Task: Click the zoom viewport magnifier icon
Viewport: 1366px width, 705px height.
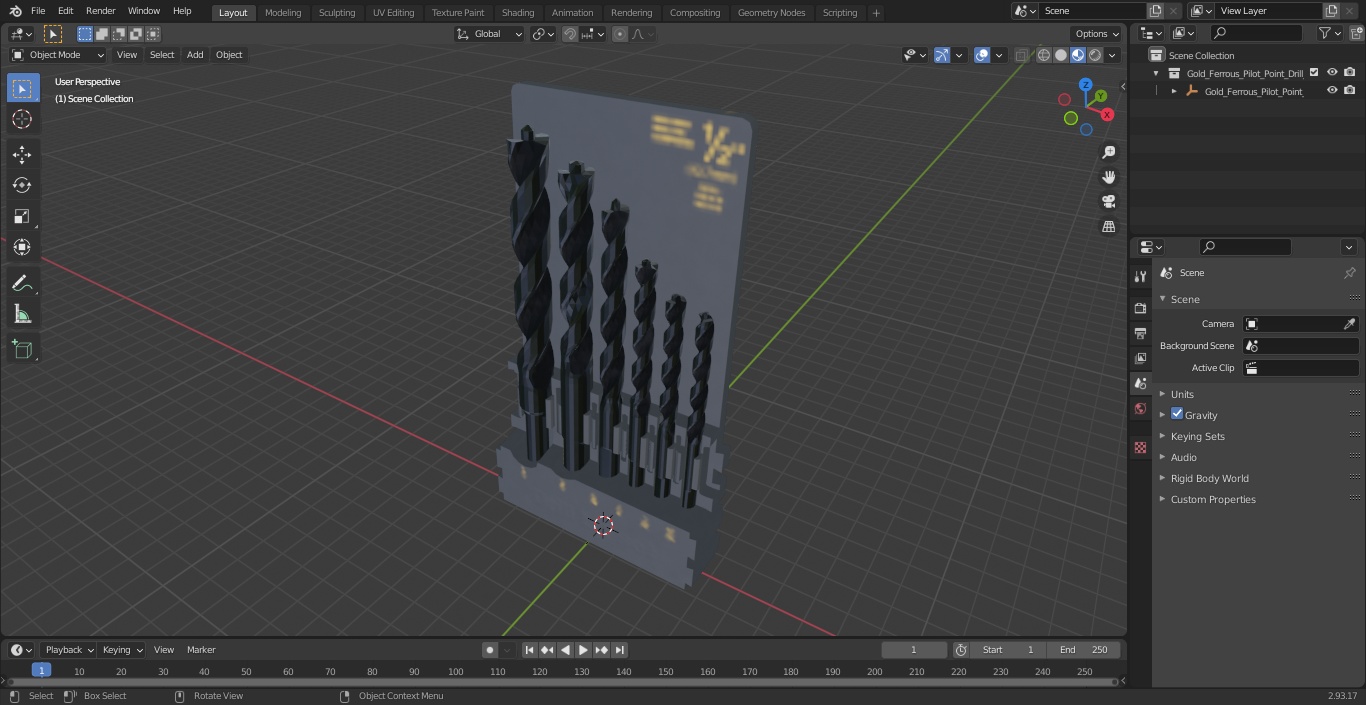Action: click(x=1108, y=152)
